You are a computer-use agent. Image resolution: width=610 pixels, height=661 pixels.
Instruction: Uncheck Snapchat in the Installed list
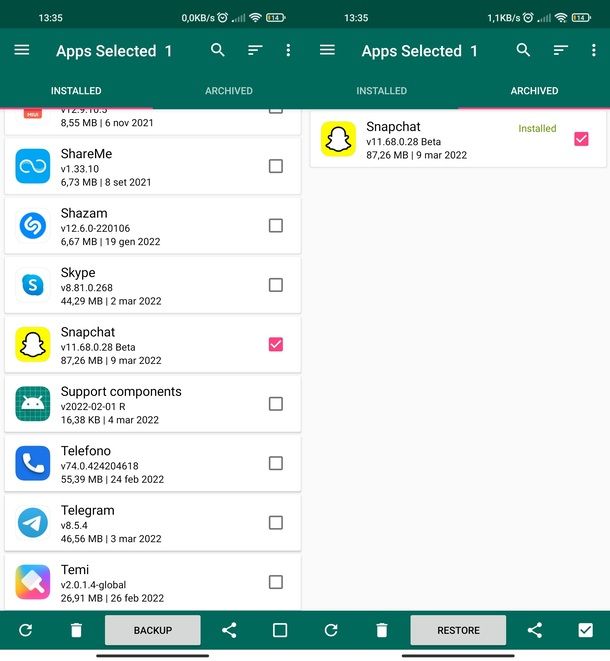click(x=276, y=344)
